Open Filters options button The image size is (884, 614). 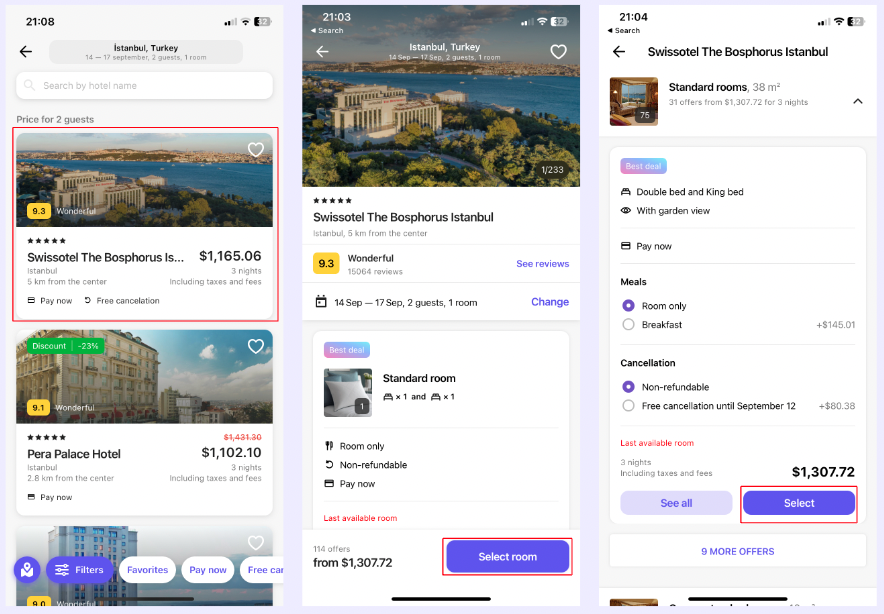point(79,570)
